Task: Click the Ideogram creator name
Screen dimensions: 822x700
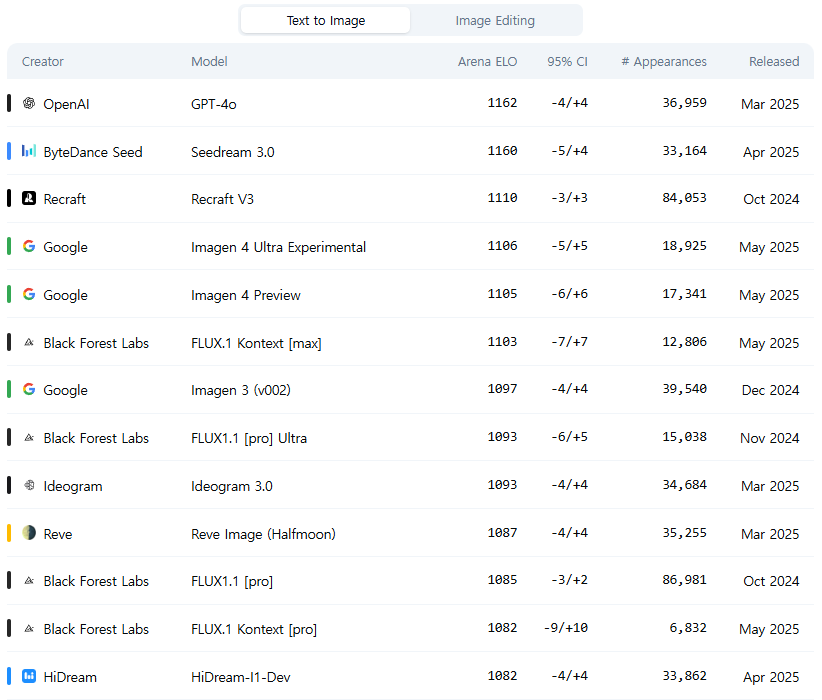Action: click(x=73, y=487)
